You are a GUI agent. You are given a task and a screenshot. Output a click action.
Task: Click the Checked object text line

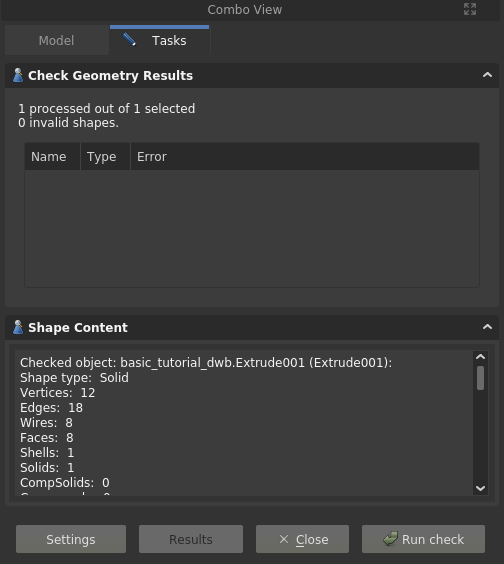coord(206,363)
